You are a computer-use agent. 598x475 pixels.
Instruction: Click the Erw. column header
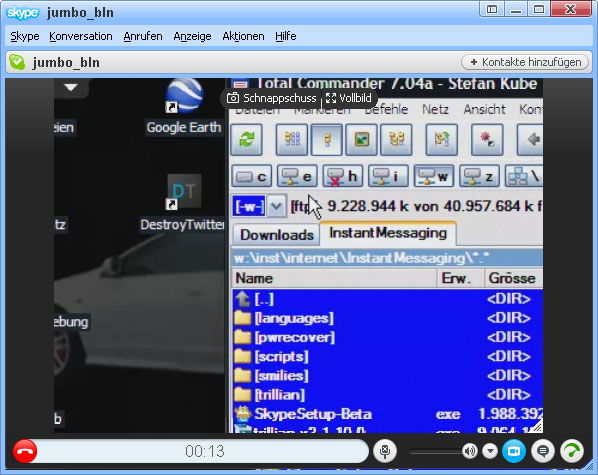pos(461,278)
